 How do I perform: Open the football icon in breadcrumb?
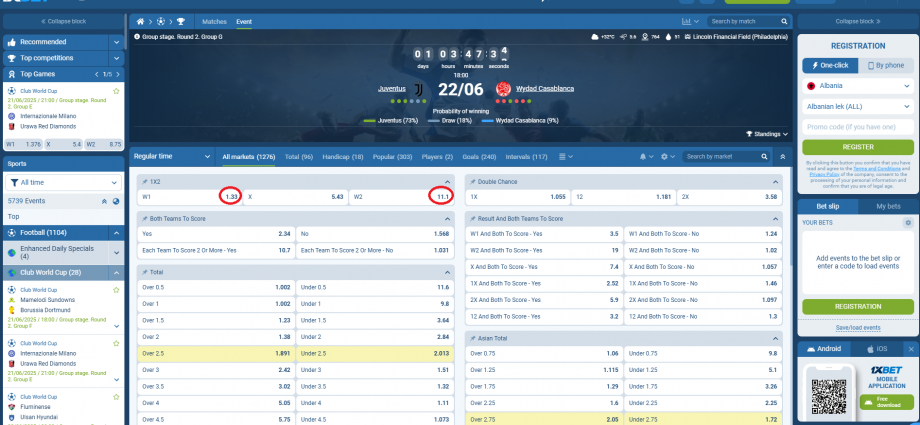pos(160,22)
